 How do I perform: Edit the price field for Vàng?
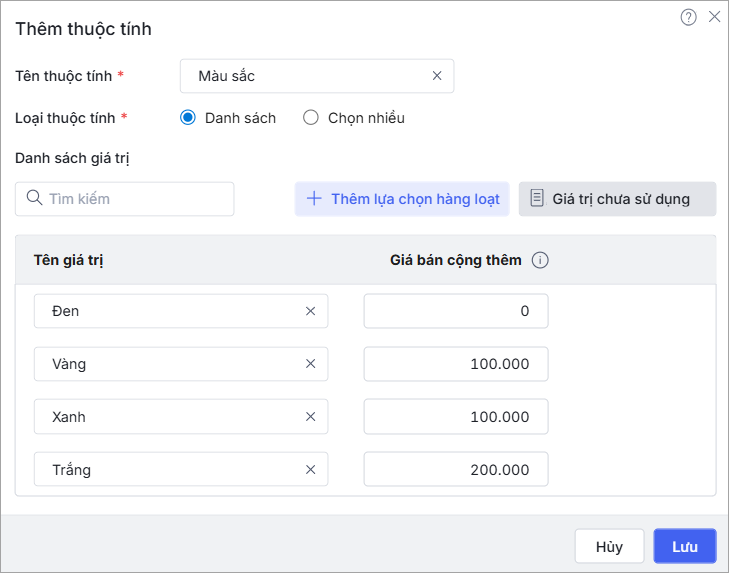[x=455, y=364]
